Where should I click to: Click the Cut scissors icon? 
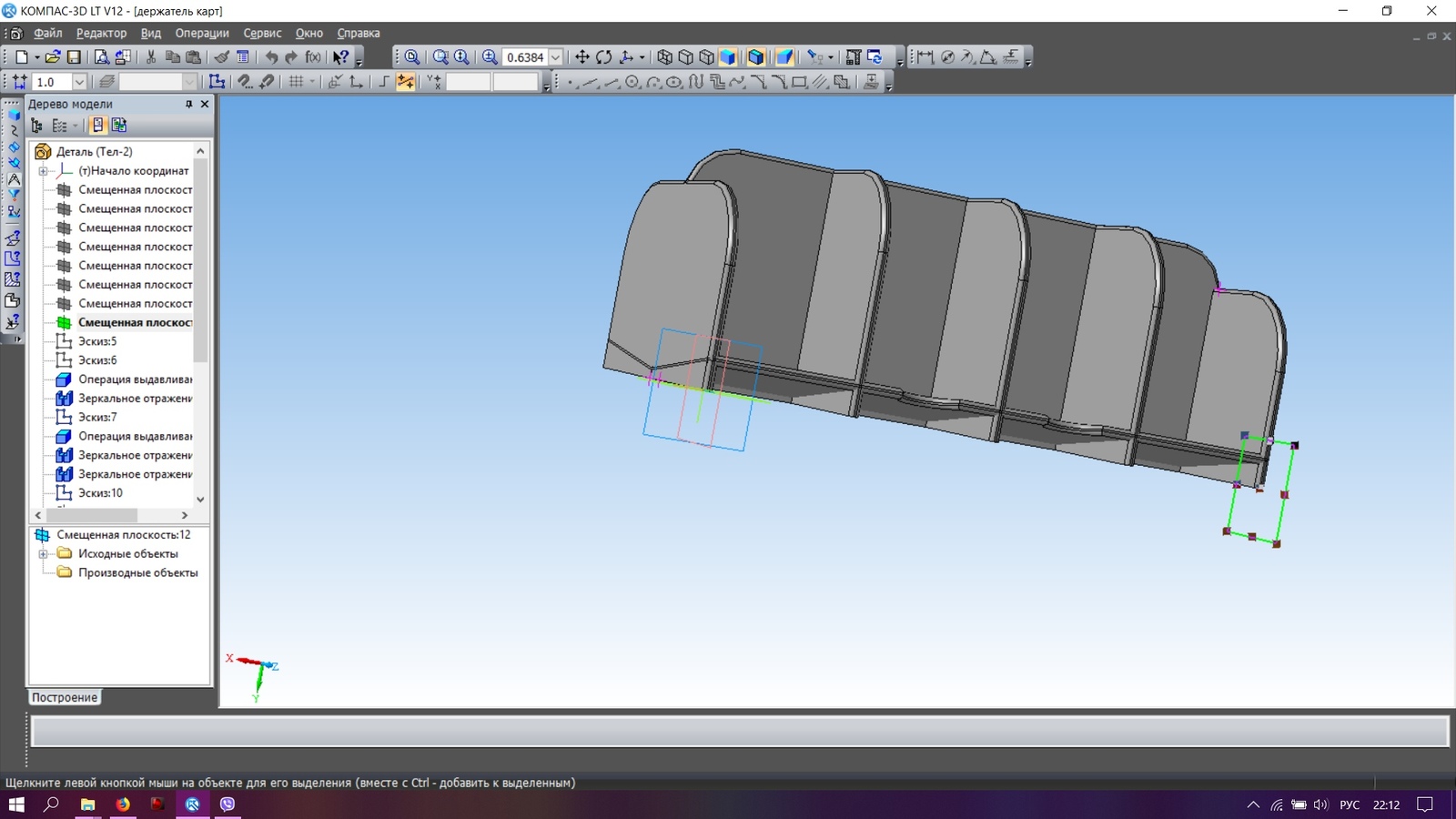151,56
